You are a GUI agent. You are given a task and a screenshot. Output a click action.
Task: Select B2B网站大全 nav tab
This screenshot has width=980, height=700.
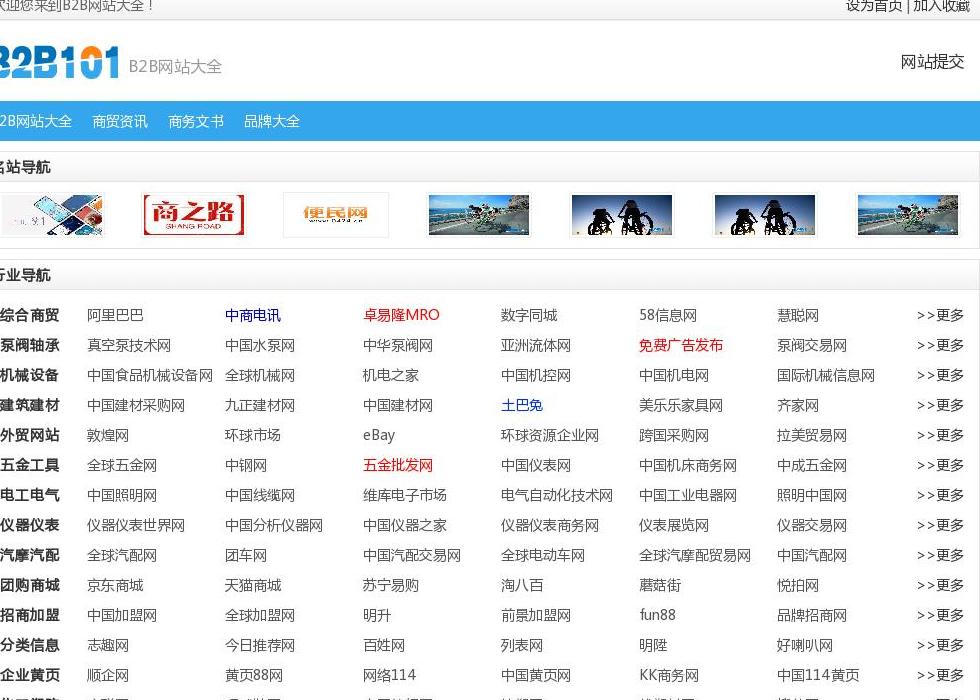[36, 121]
